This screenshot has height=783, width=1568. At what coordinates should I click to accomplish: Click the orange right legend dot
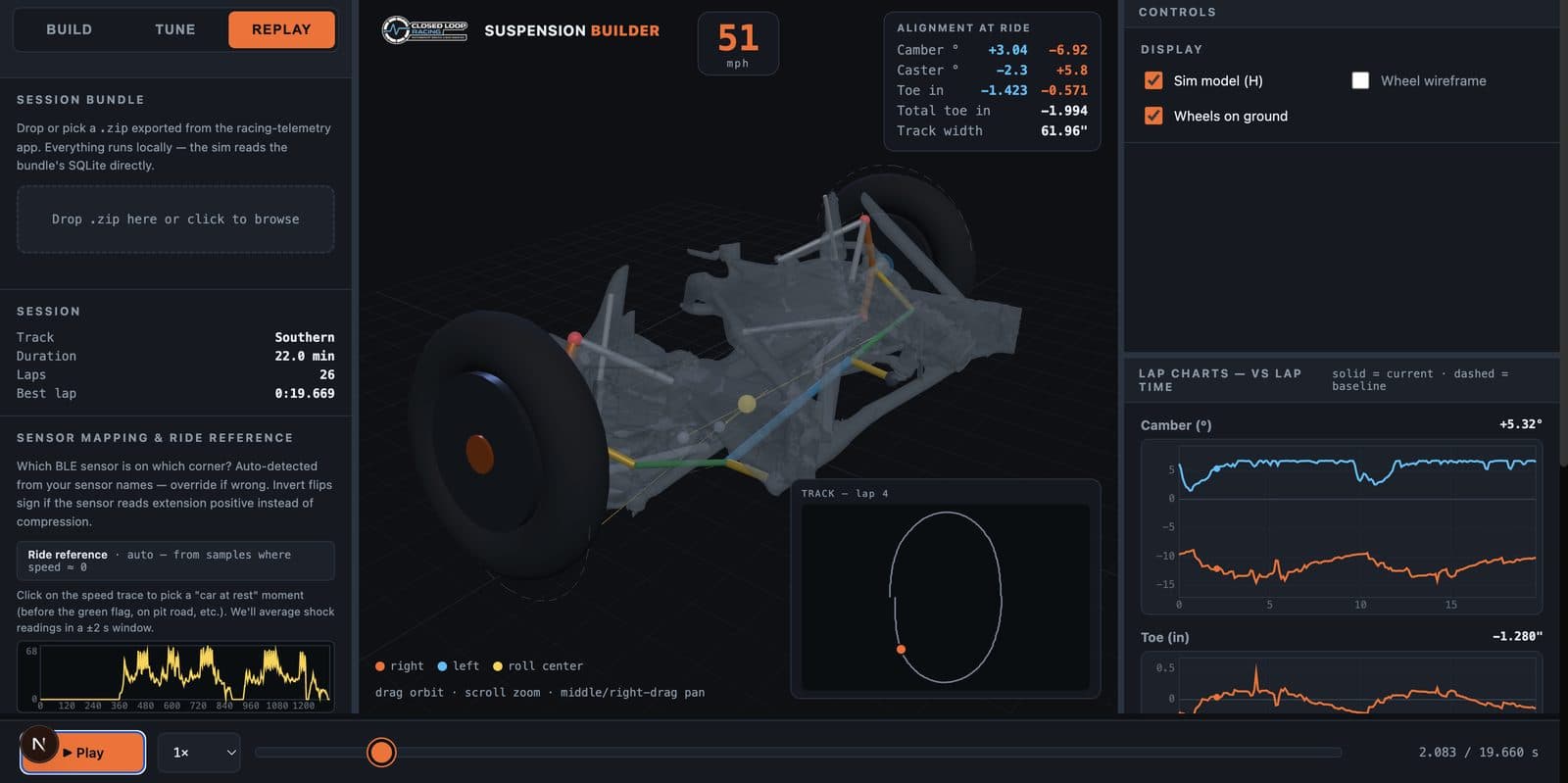[380, 666]
